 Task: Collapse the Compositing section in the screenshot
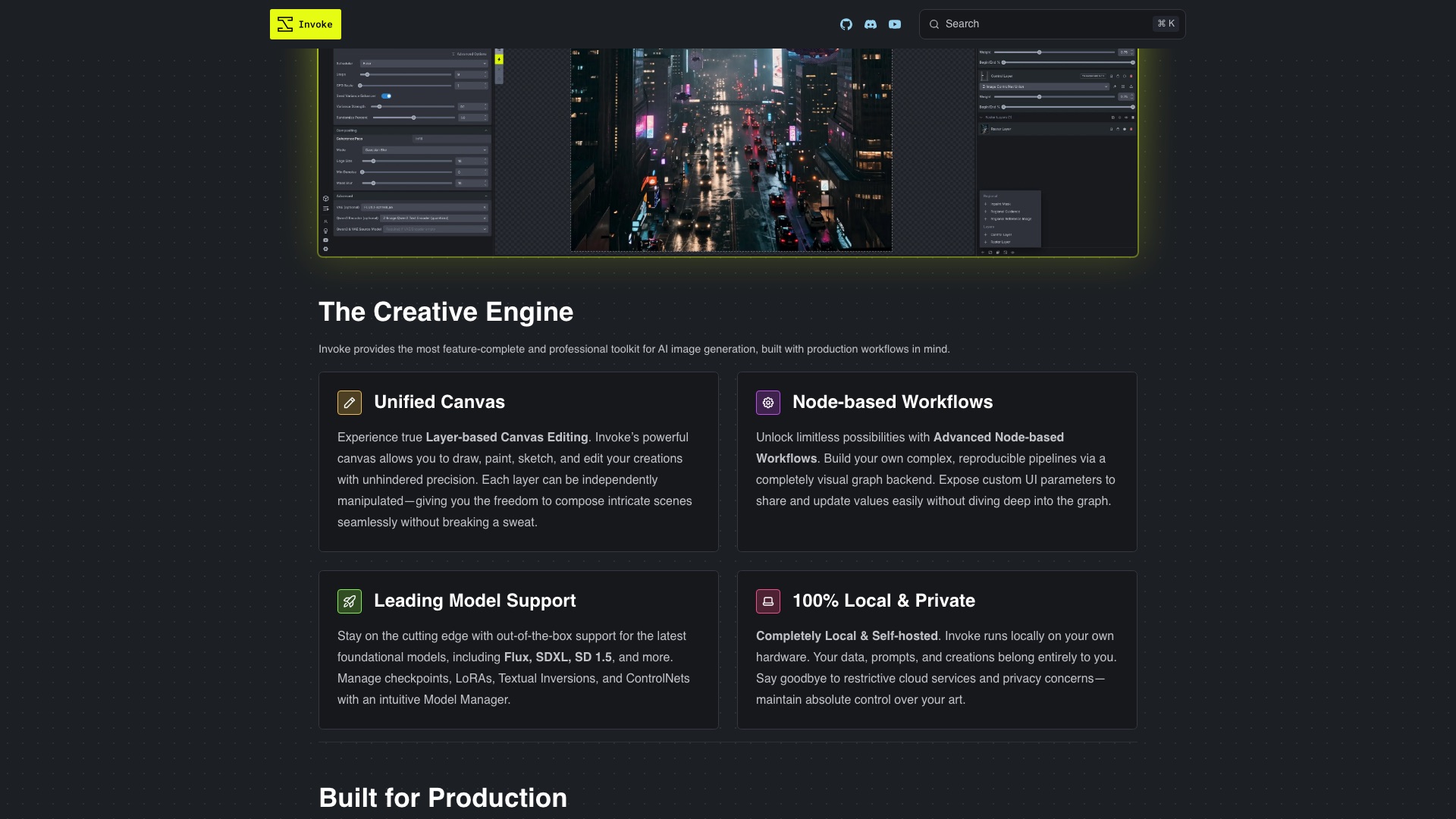click(x=485, y=130)
